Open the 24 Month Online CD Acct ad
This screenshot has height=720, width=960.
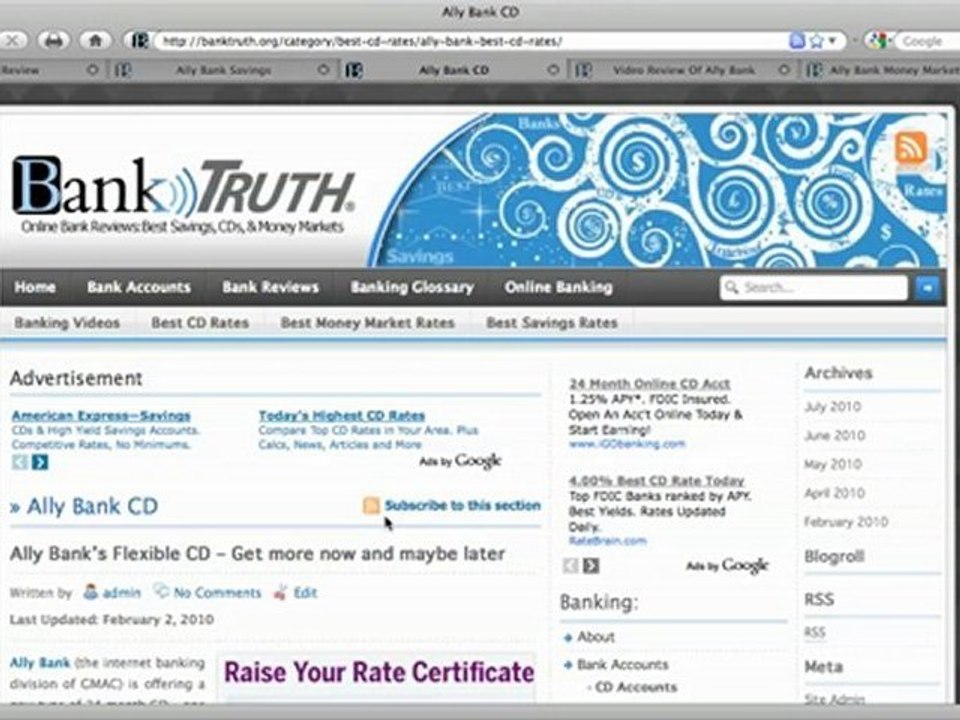(650, 384)
